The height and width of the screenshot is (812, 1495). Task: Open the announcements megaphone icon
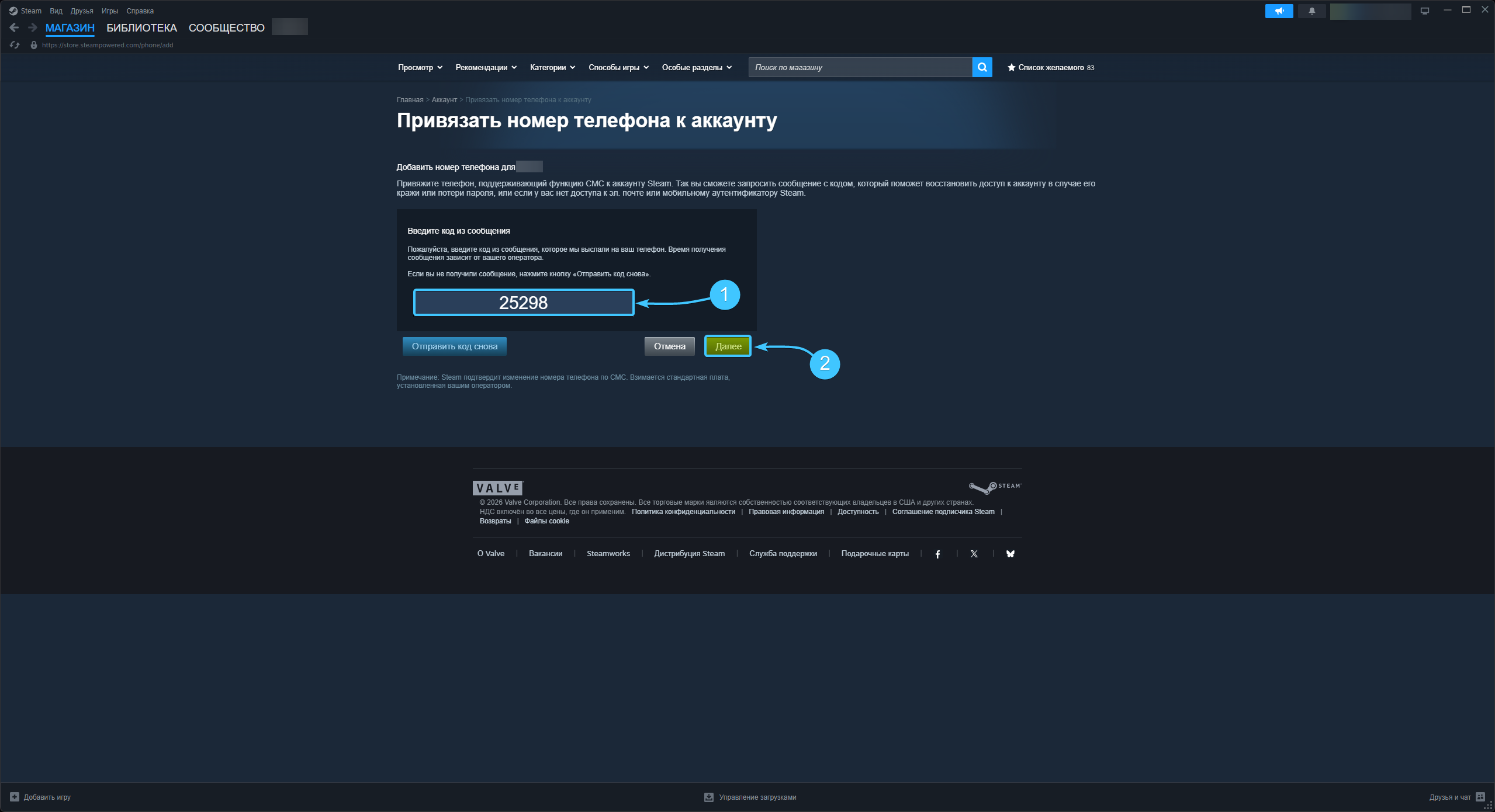coord(1279,11)
